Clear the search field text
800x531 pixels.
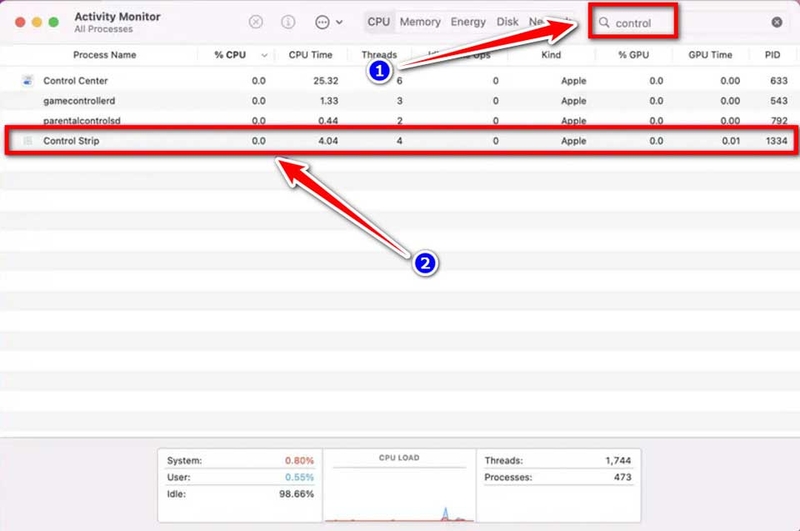[777, 22]
